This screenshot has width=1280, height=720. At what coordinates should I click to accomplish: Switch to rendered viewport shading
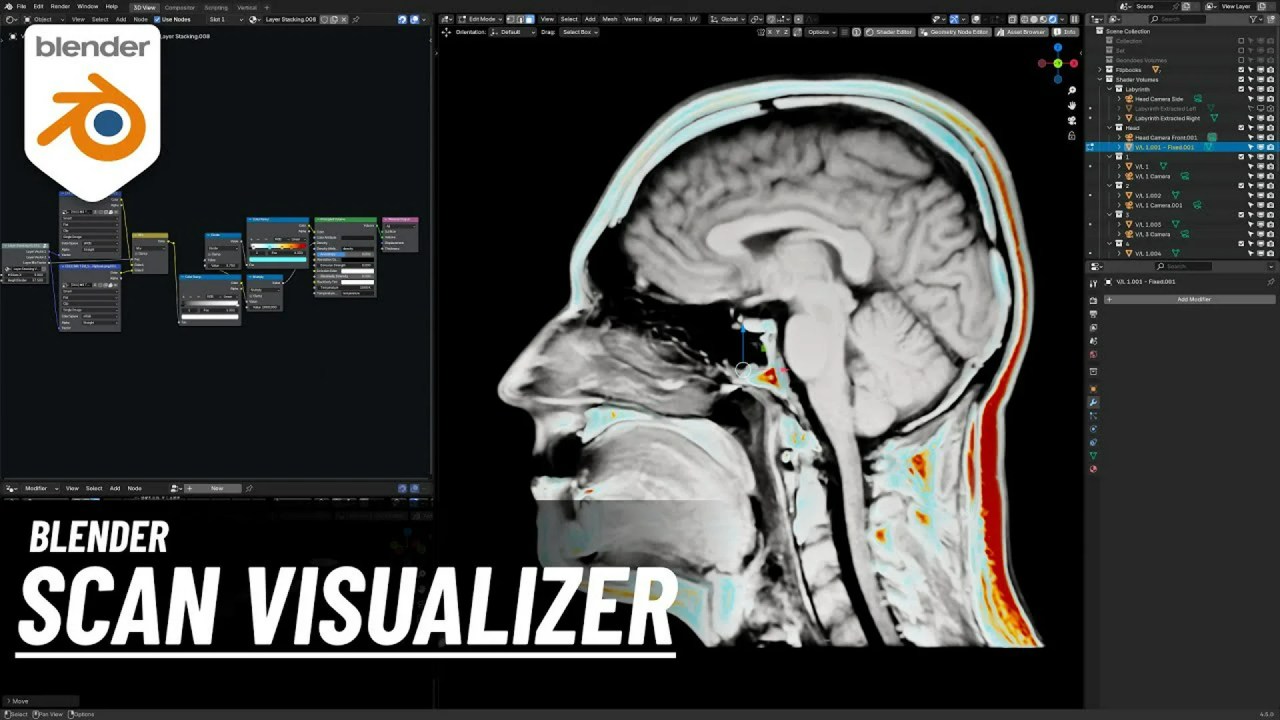1052,19
